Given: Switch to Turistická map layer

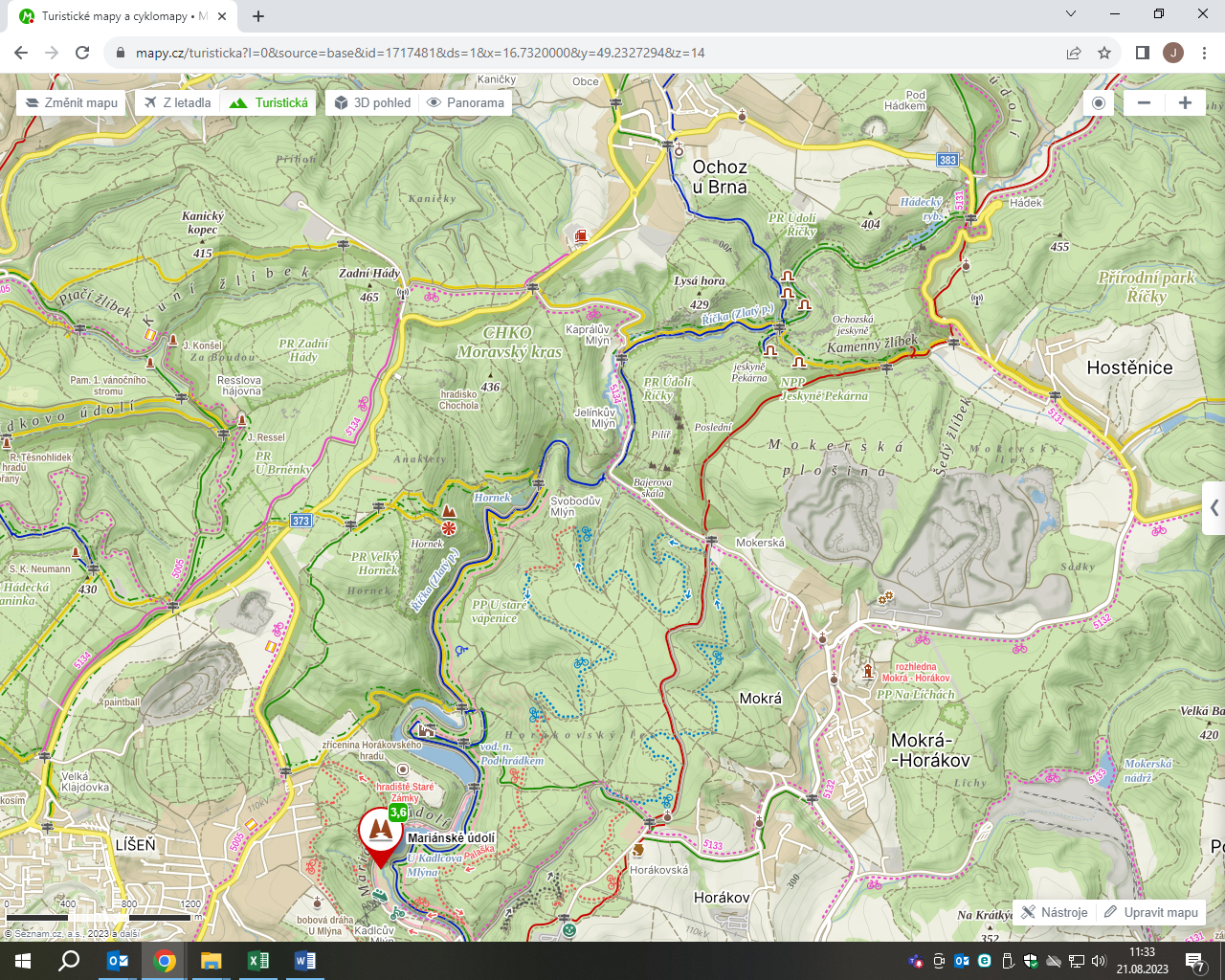Looking at the screenshot, I should [269, 103].
